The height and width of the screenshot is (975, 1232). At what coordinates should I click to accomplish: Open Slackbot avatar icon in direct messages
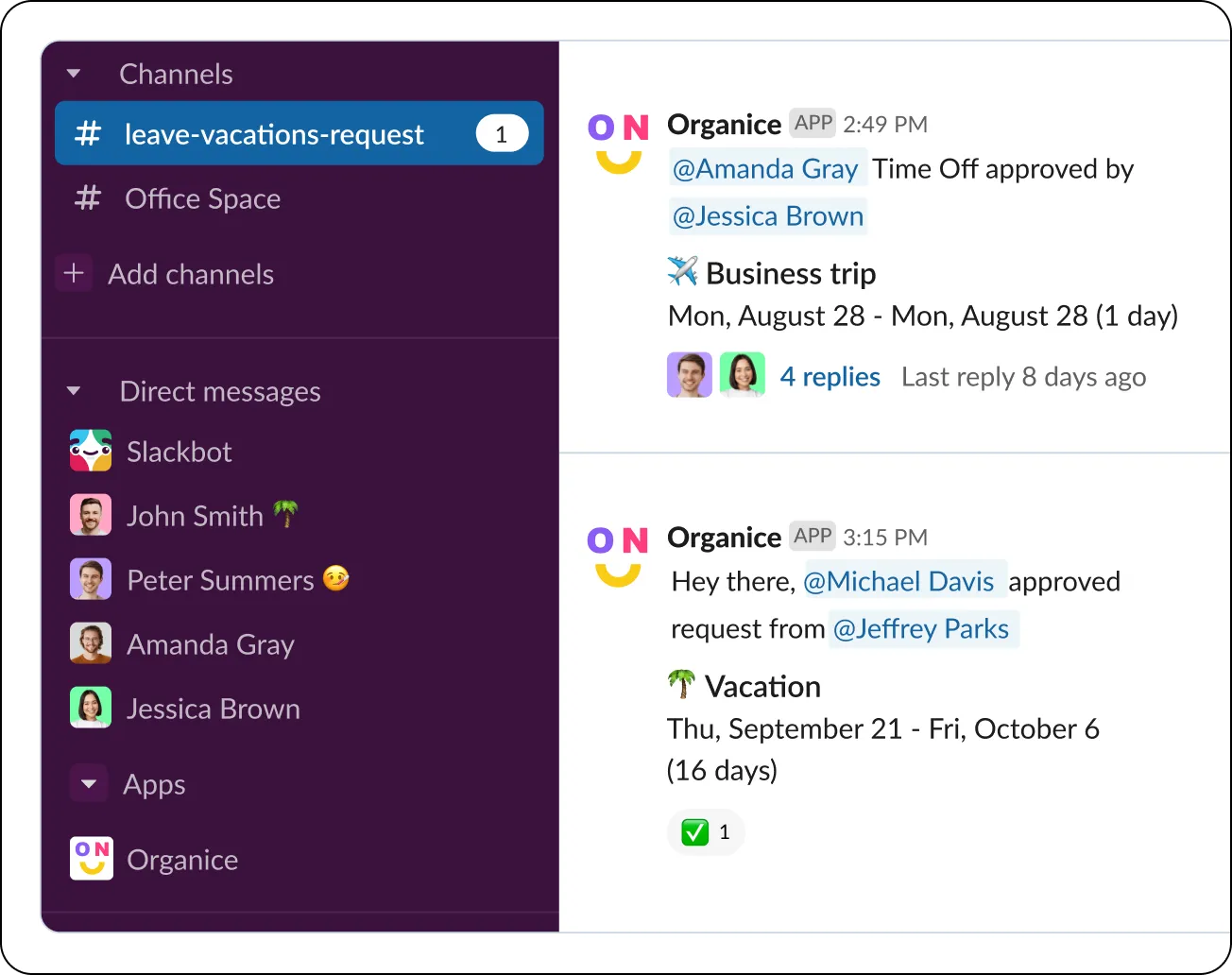click(x=91, y=451)
